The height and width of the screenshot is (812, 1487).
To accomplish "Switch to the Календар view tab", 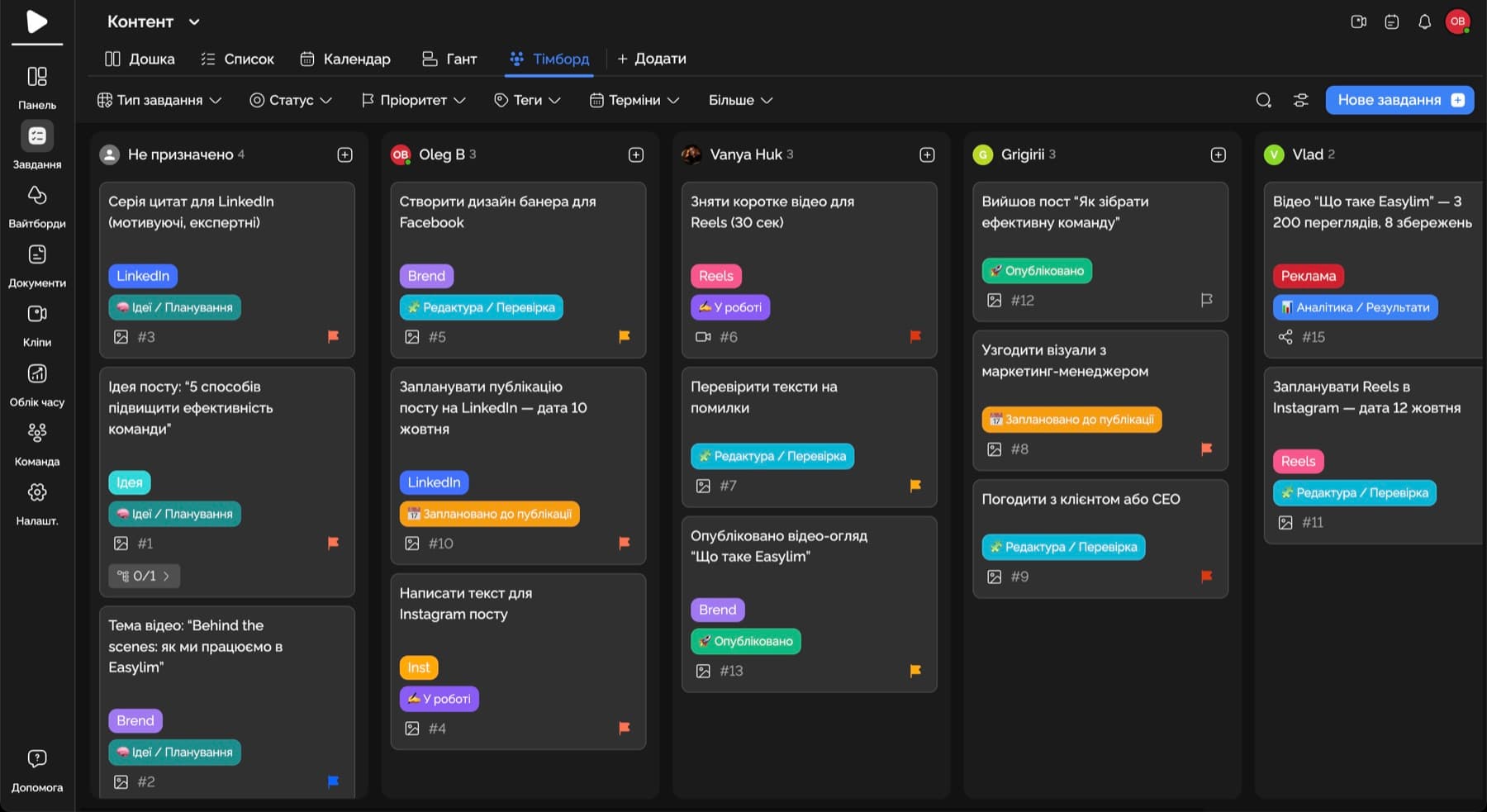I will tap(344, 59).
